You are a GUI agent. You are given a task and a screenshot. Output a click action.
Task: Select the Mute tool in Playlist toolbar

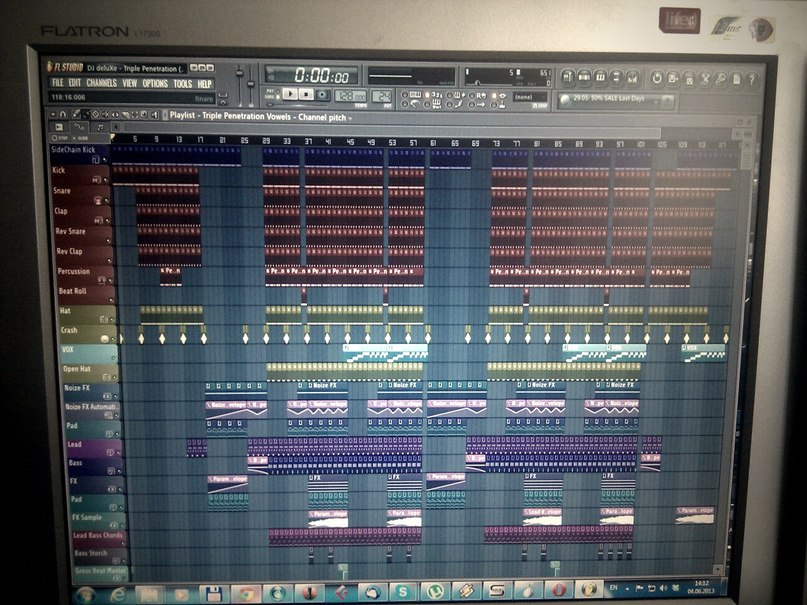coord(106,114)
